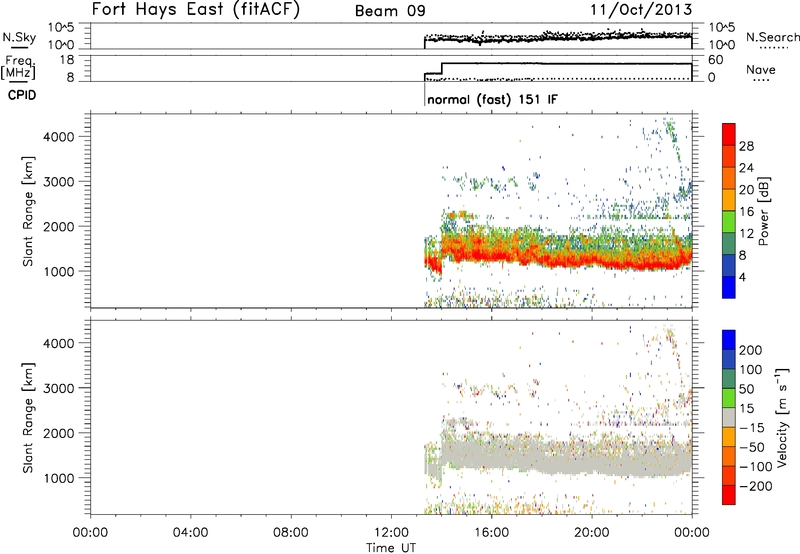
Task: Click the 'Beam 09' label
Action: 390,11
